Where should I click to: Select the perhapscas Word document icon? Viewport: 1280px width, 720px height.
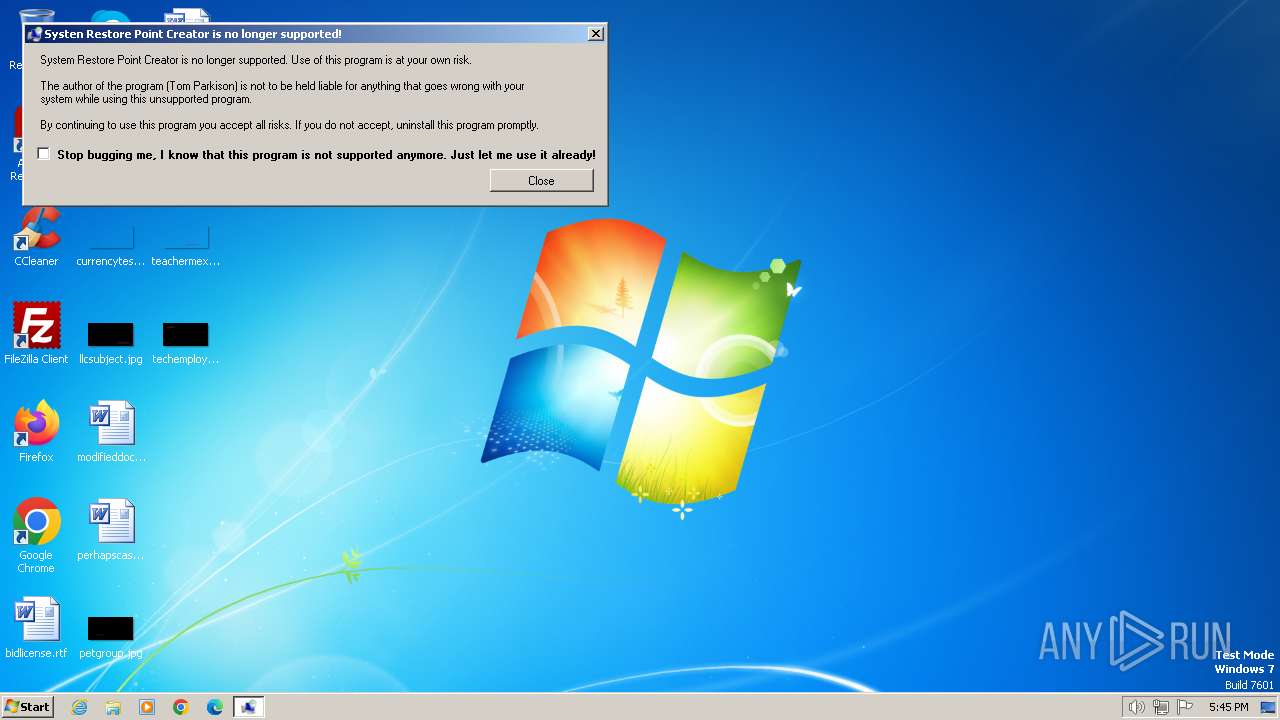click(111, 530)
